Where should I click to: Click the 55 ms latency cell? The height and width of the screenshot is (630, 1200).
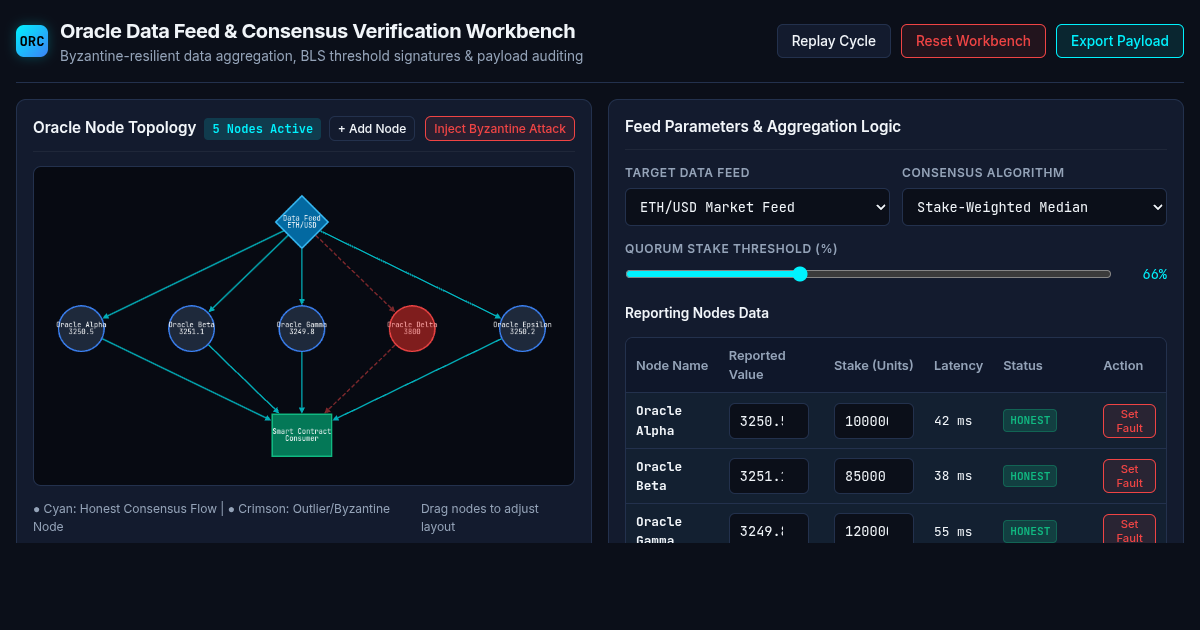[953, 531]
